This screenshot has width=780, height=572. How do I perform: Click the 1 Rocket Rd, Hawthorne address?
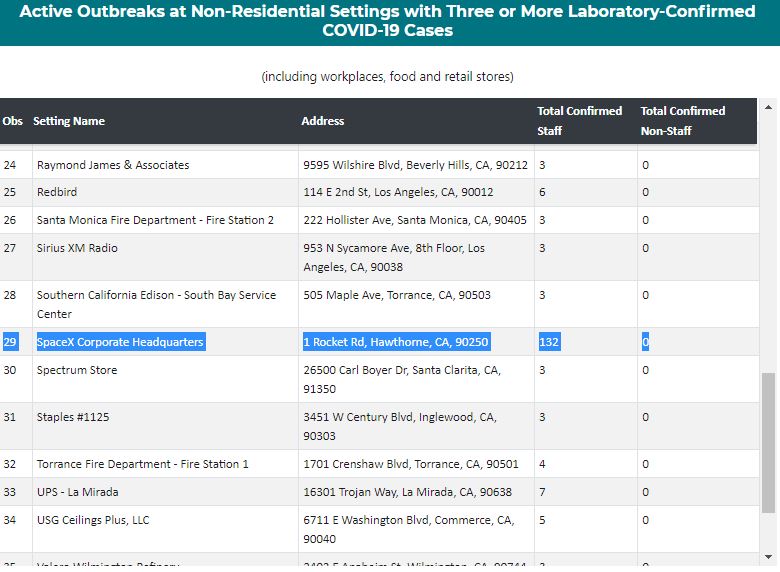coord(396,342)
